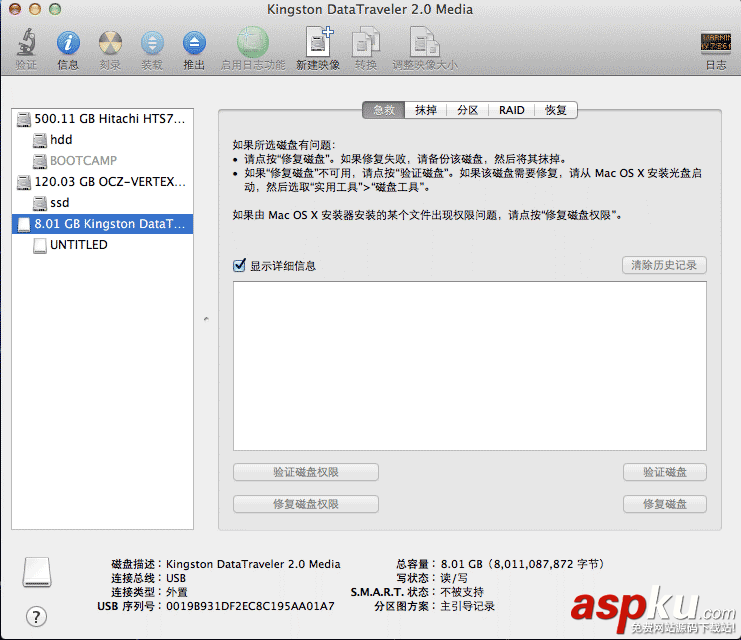Viewport: 741px width, 640px height.
Task: Click the sidebar split divider handle
Action: pos(206,319)
